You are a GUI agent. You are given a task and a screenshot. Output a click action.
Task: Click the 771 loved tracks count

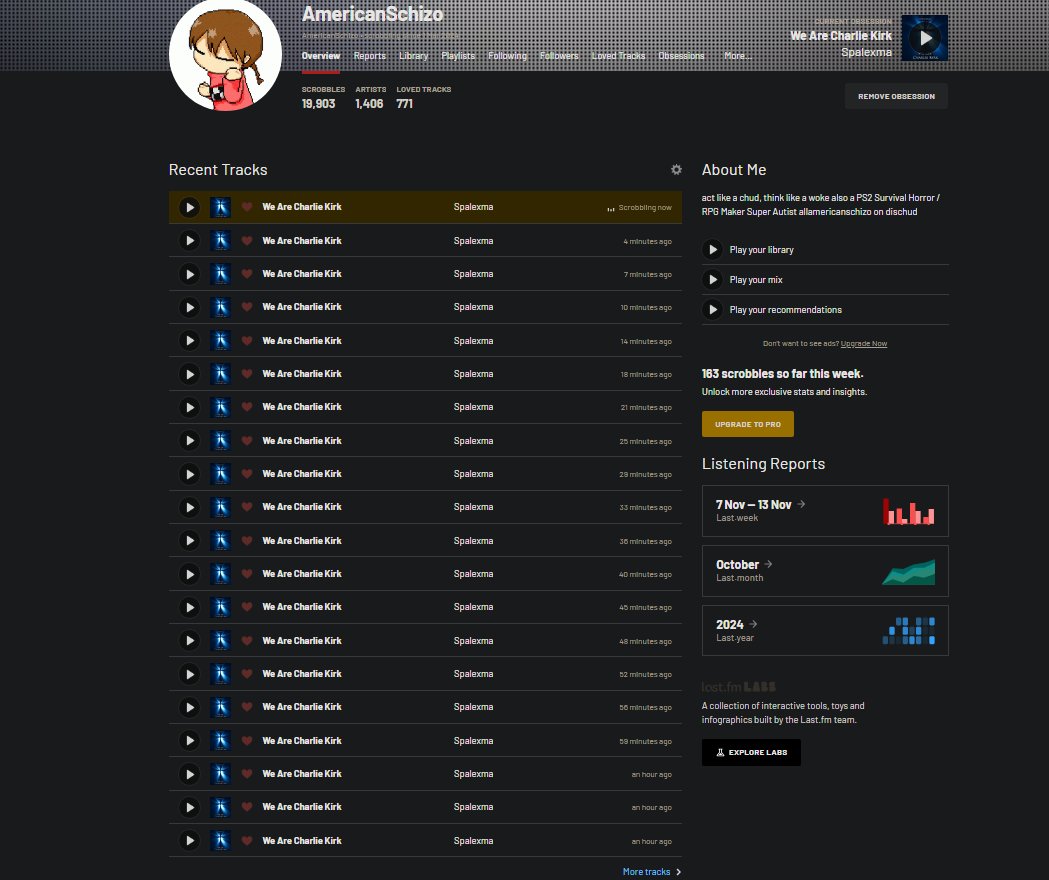[404, 104]
